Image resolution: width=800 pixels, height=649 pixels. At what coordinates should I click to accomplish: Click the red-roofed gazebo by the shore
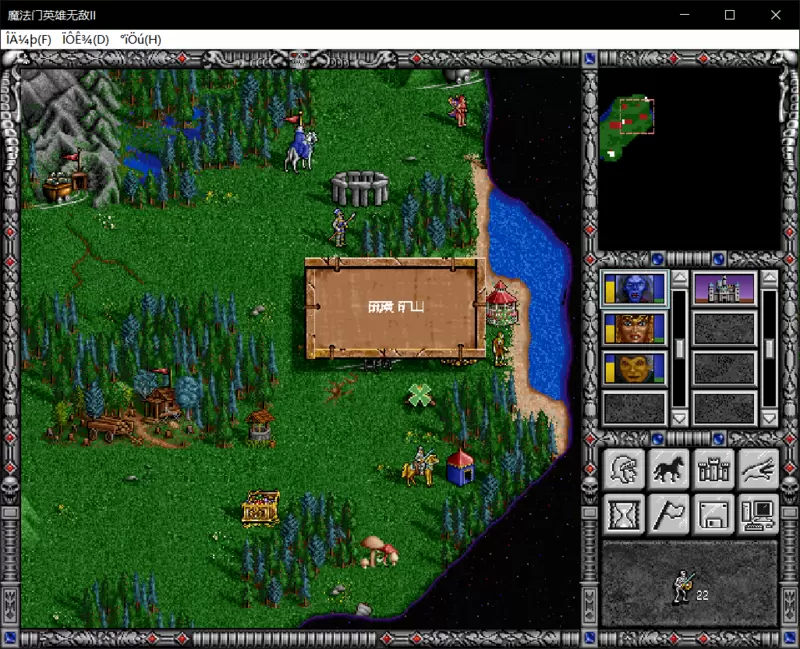point(502,304)
